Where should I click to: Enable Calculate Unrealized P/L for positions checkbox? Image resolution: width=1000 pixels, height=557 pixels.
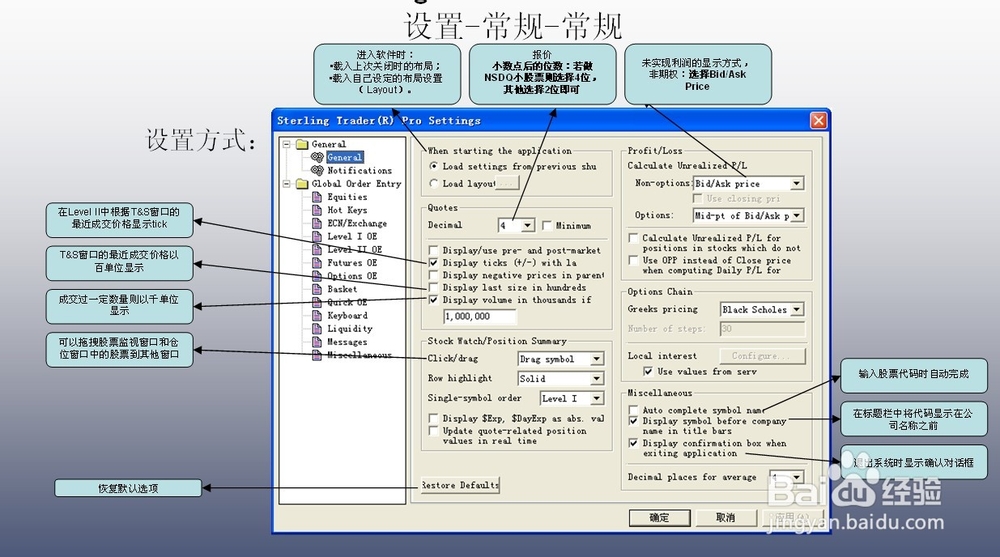click(x=633, y=238)
